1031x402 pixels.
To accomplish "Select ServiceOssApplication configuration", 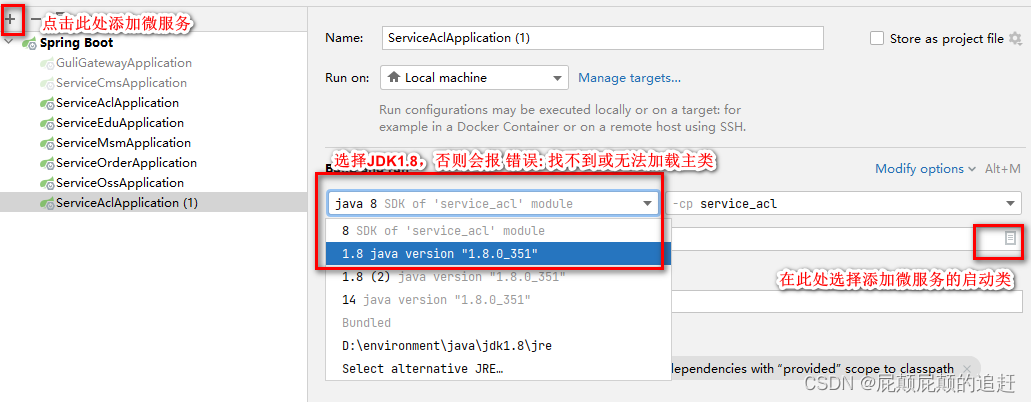I will 120,183.
